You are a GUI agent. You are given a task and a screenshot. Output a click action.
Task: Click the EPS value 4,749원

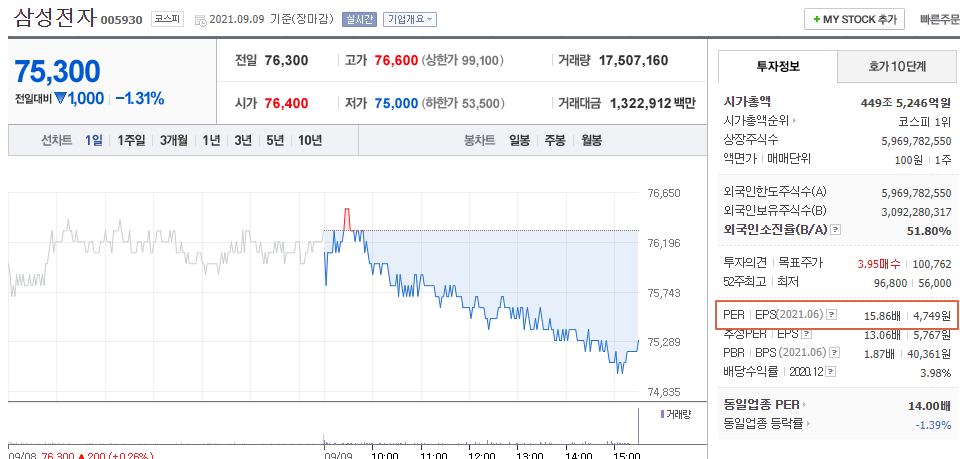pos(931,316)
